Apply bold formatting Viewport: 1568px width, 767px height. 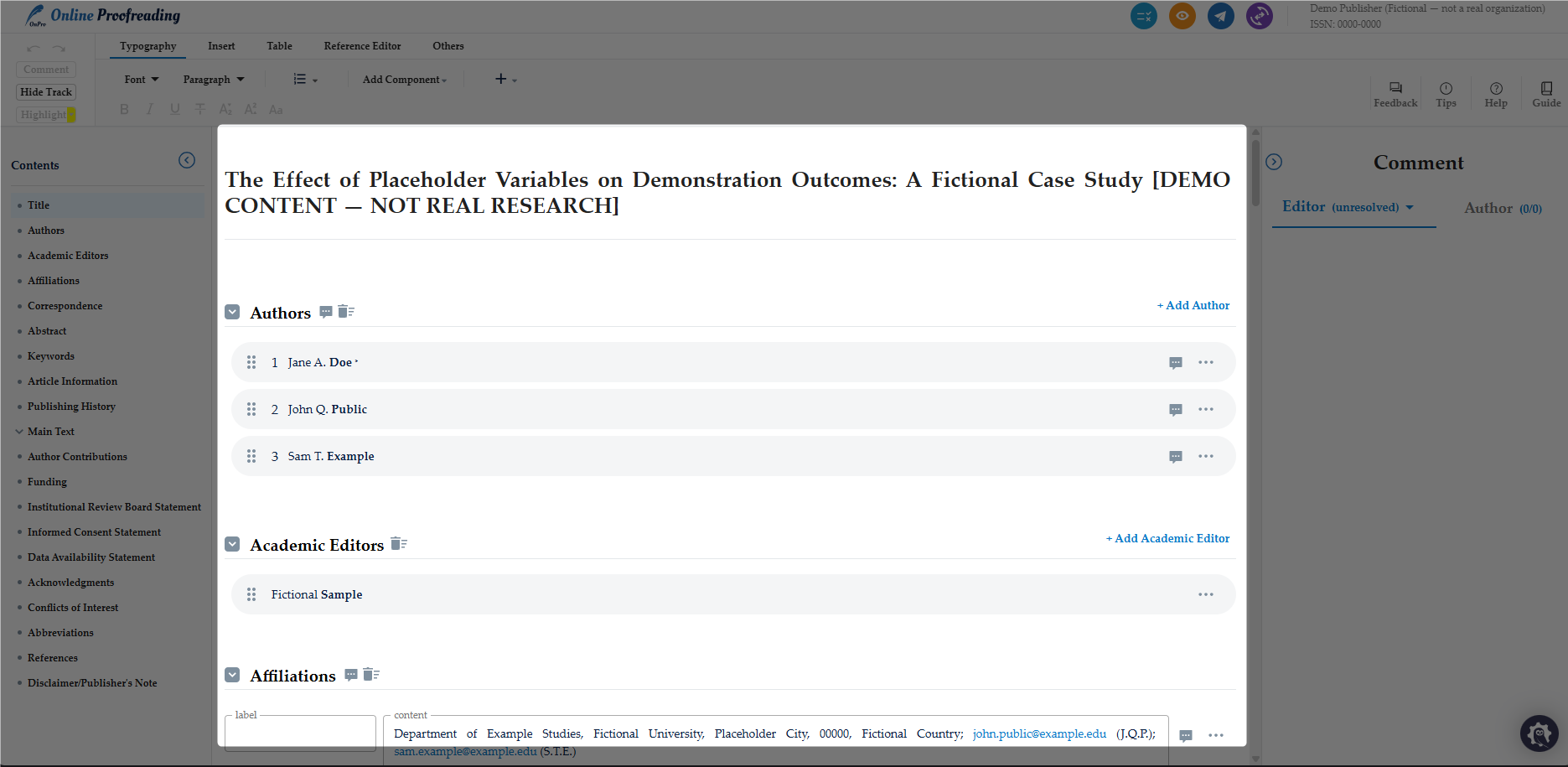[x=124, y=109]
